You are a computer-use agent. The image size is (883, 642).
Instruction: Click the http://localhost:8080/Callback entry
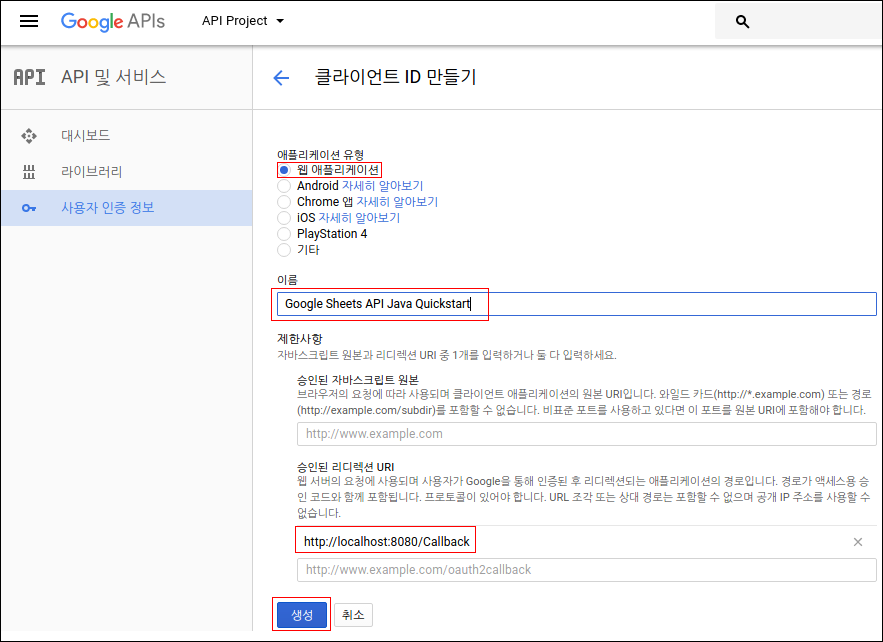tap(386, 542)
